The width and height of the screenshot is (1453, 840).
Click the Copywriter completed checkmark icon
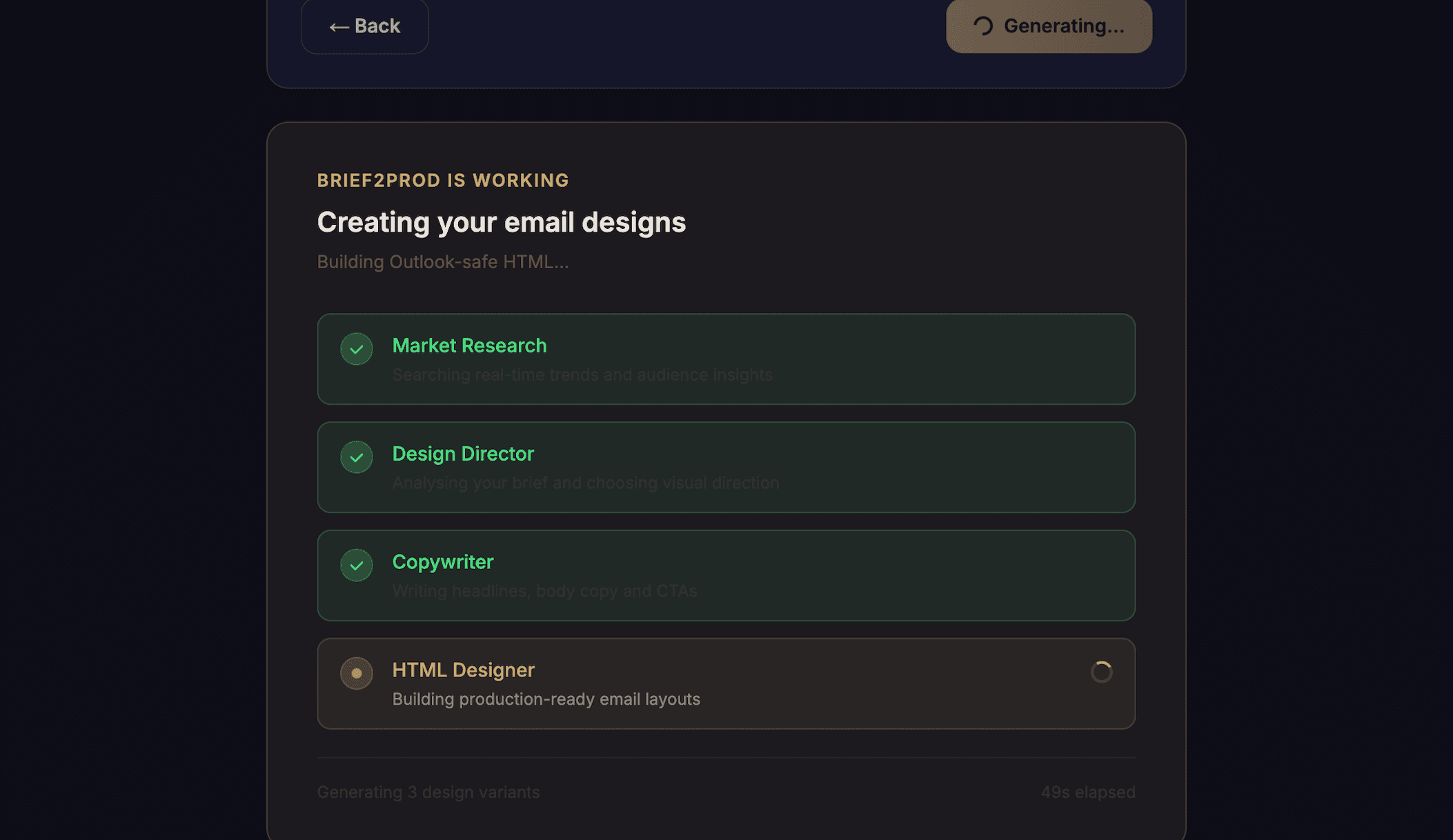pyautogui.click(x=356, y=566)
